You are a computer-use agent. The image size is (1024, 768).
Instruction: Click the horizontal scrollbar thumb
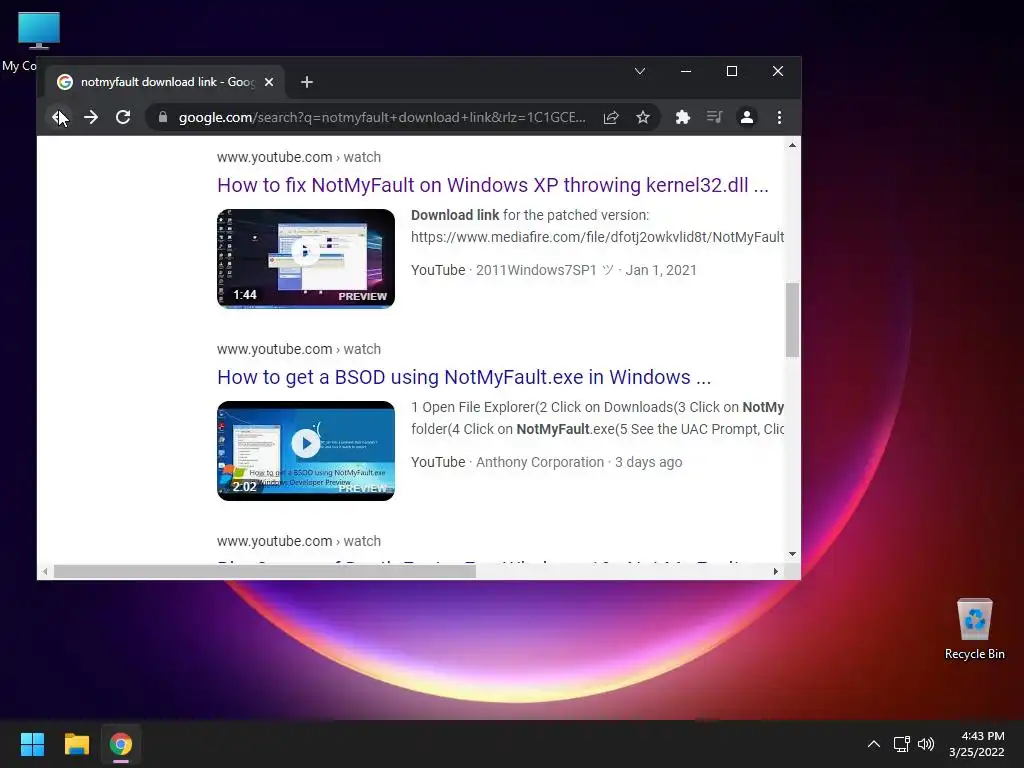tap(264, 571)
